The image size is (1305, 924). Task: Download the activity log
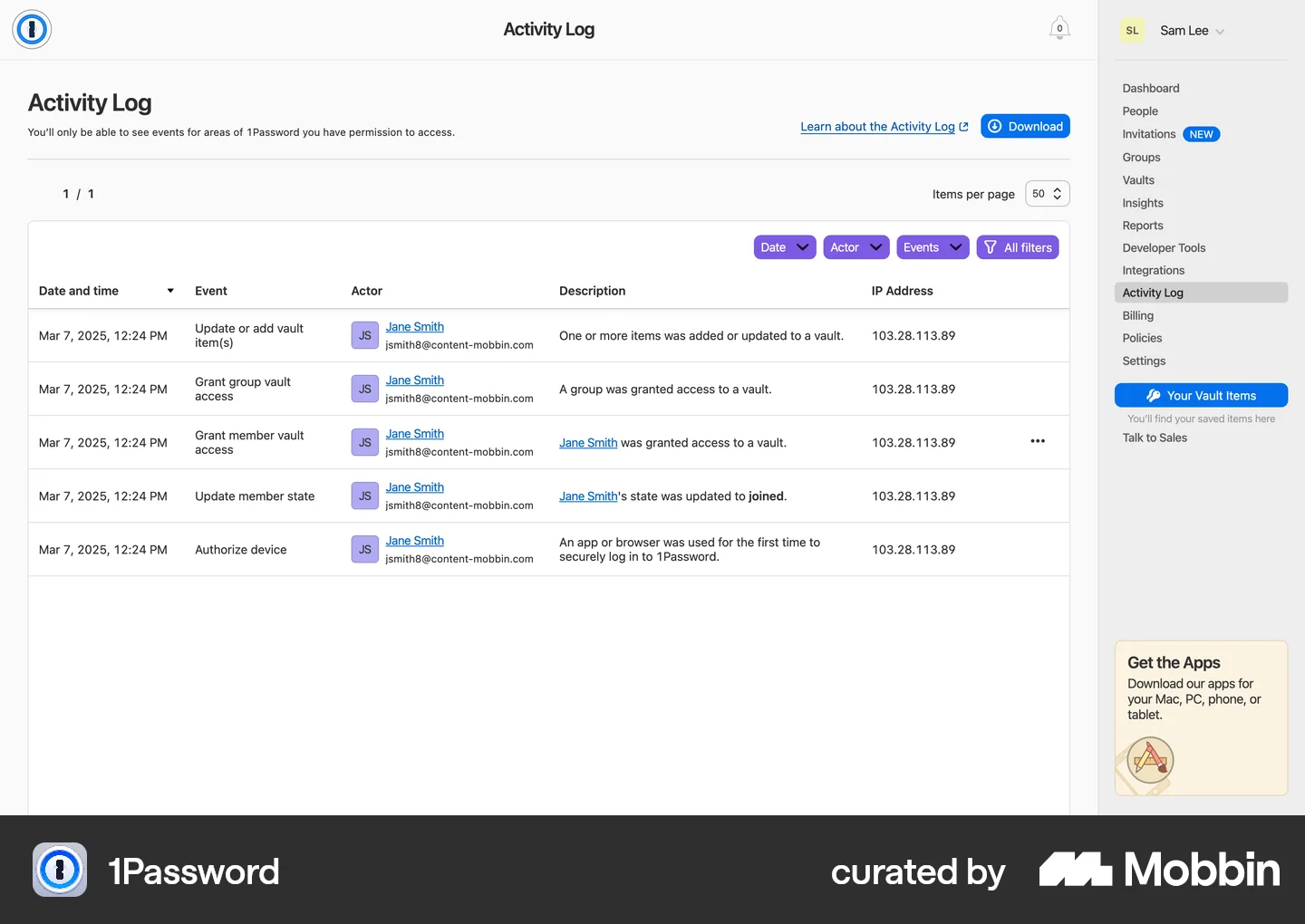1025,126
